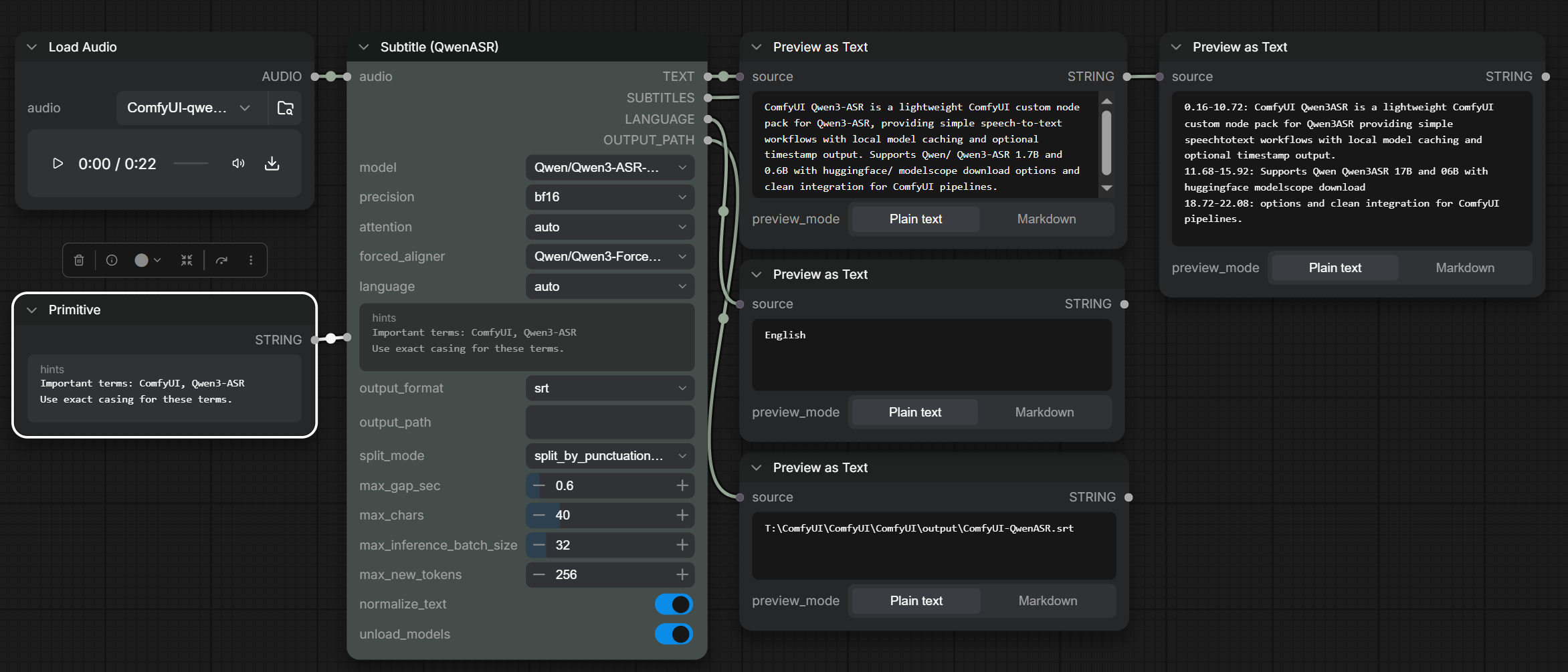Toggle the normalize_text switch

[674, 604]
